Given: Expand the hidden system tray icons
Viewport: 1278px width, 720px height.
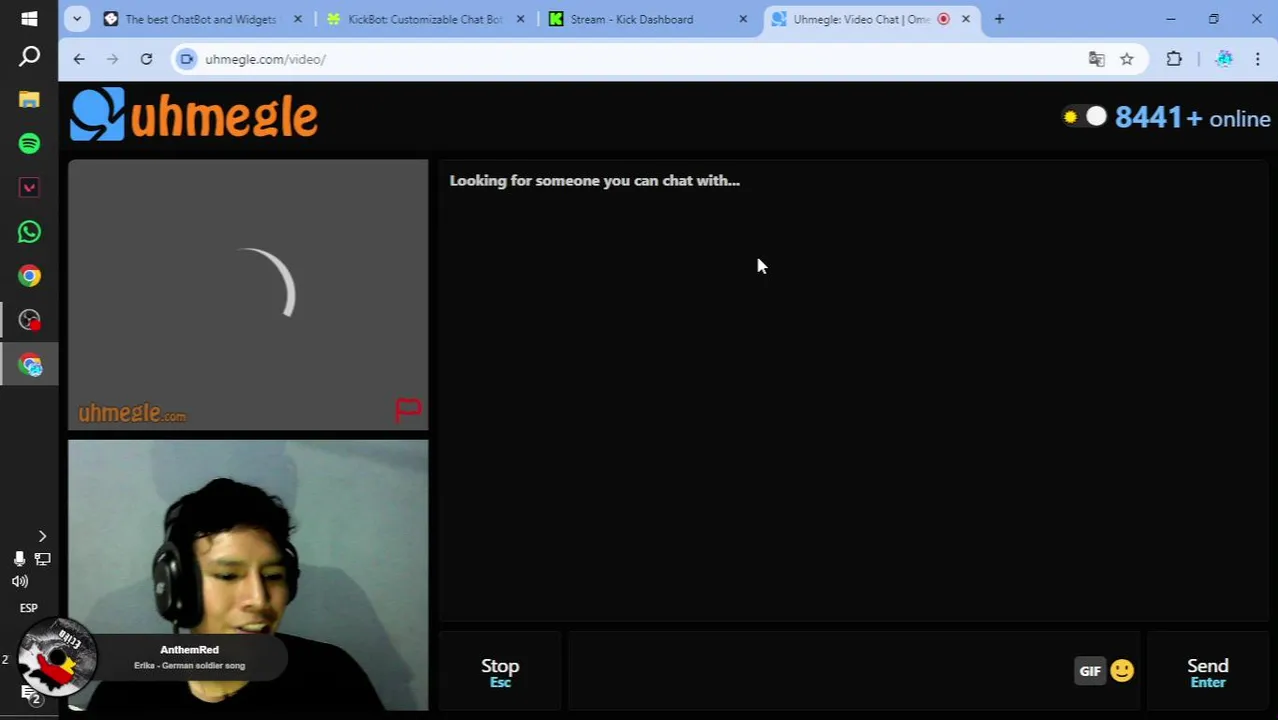Looking at the screenshot, I should click(42, 537).
